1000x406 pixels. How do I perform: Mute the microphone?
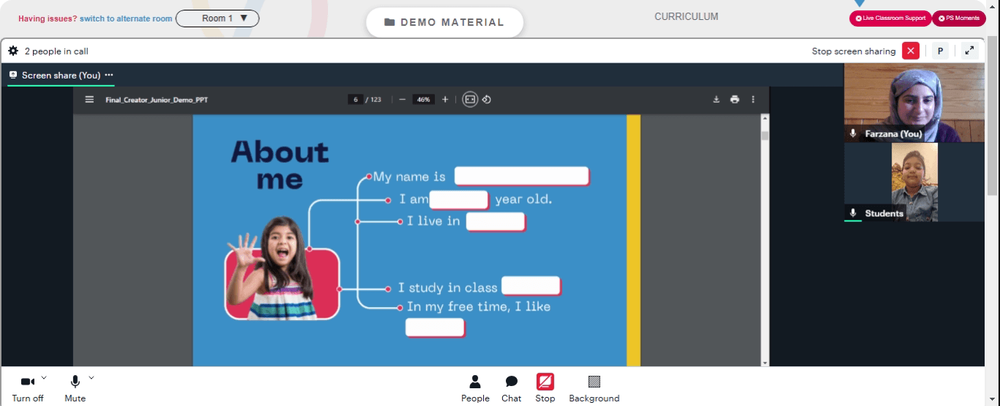pos(75,389)
